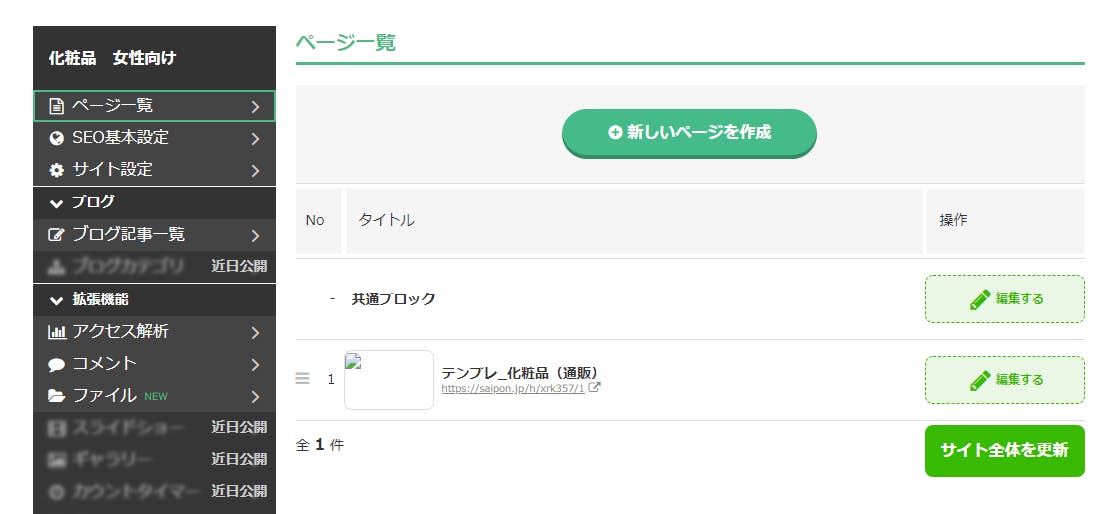
Task: Select the コメント menu item
Action: [x=104, y=364]
